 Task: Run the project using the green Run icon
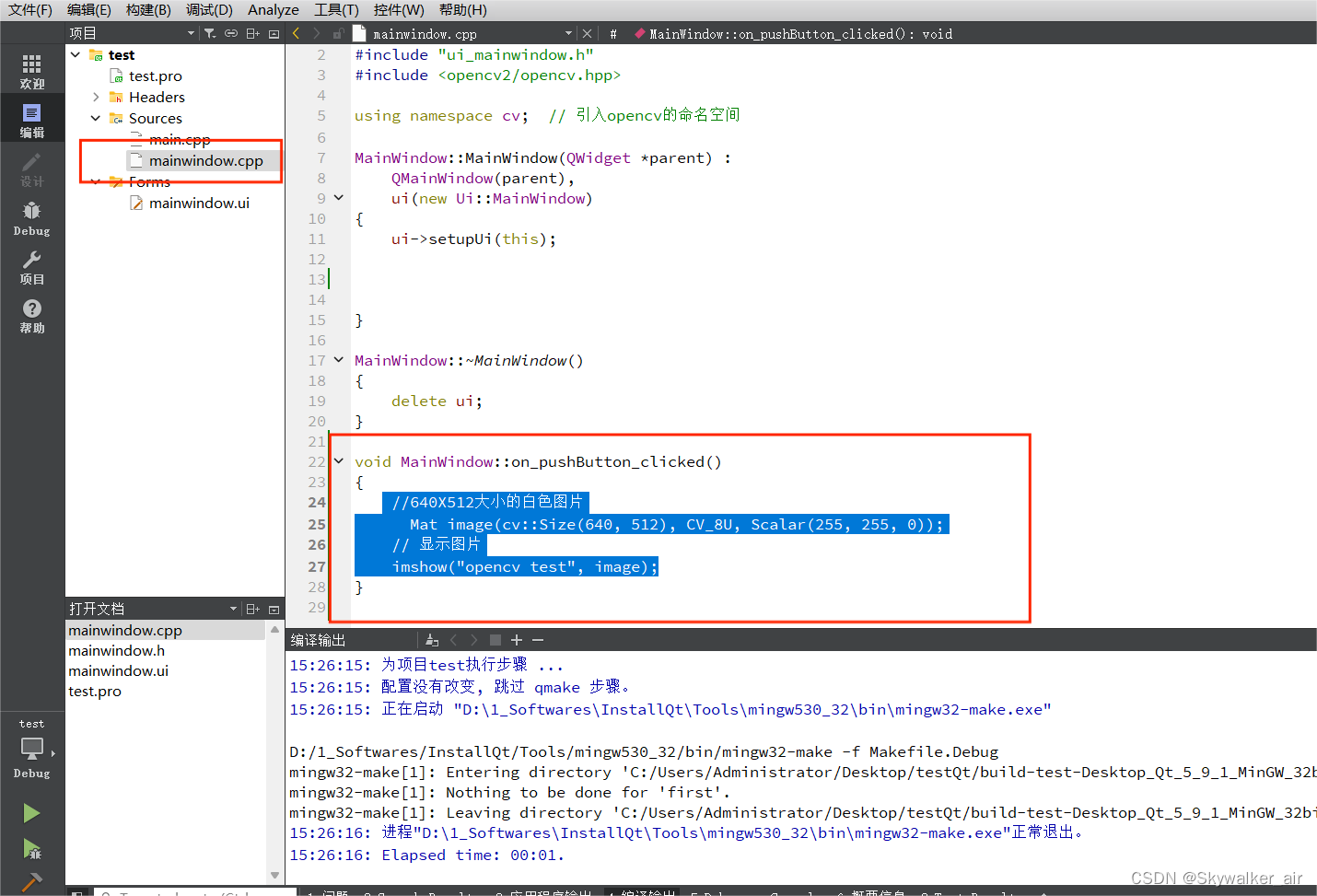[30, 813]
